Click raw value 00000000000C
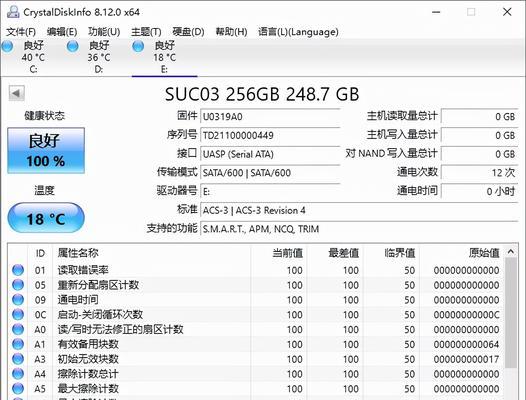526x400 pixels. (466, 315)
